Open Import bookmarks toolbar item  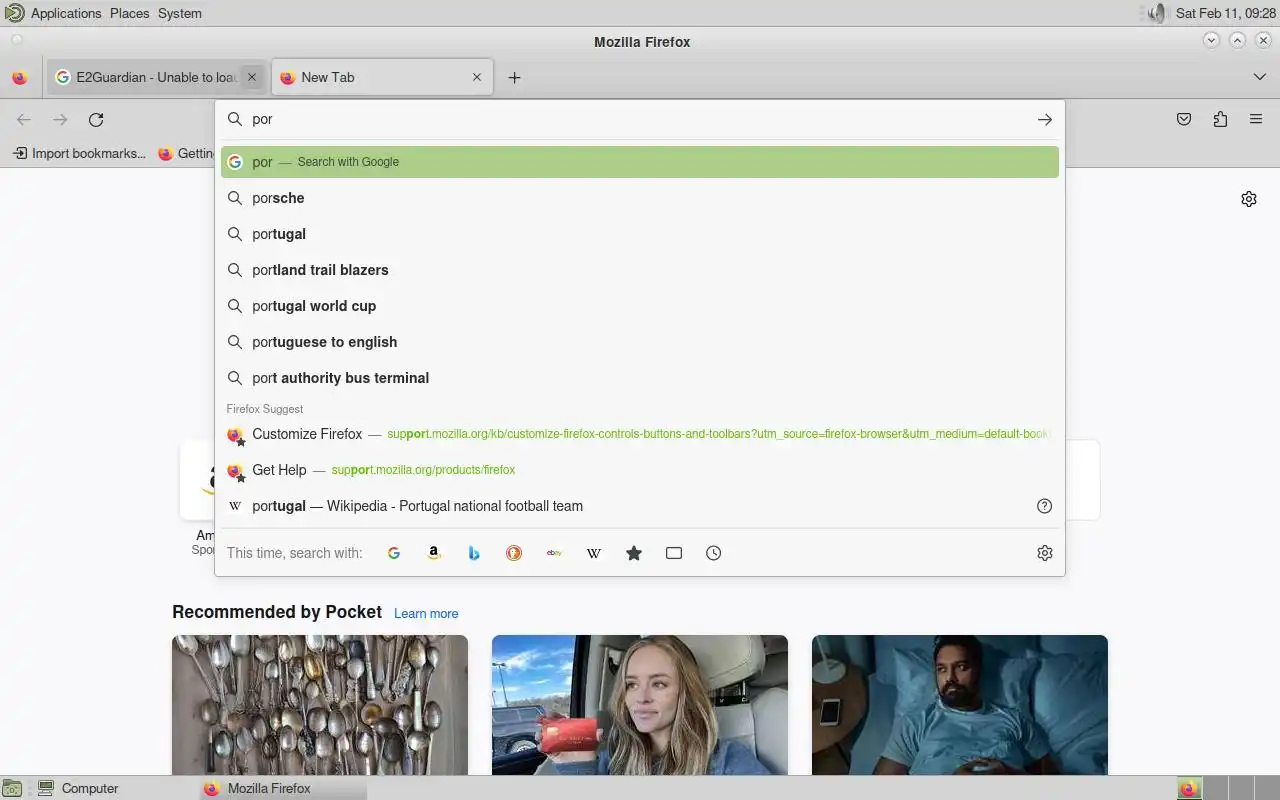click(x=79, y=153)
